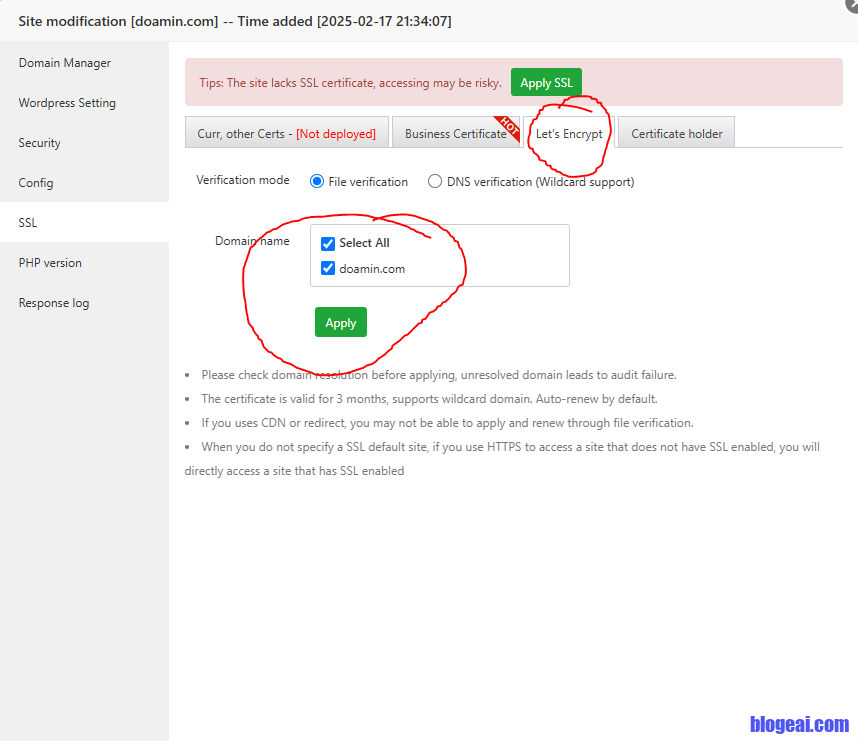The height and width of the screenshot is (741, 858).
Task: Toggle the Select All checkbox
Action: coord(328,243)
